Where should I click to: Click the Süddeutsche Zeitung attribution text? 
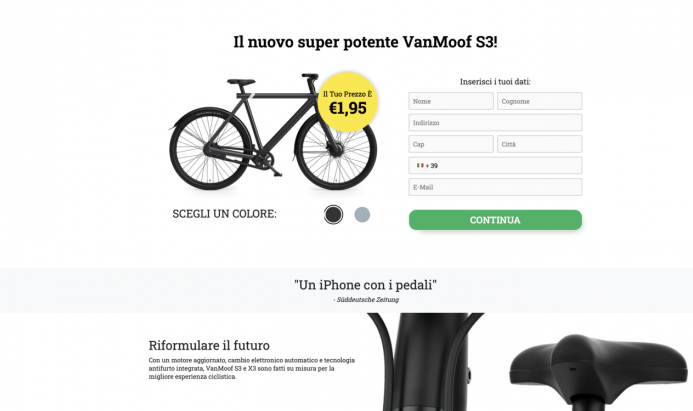[366, 300]
